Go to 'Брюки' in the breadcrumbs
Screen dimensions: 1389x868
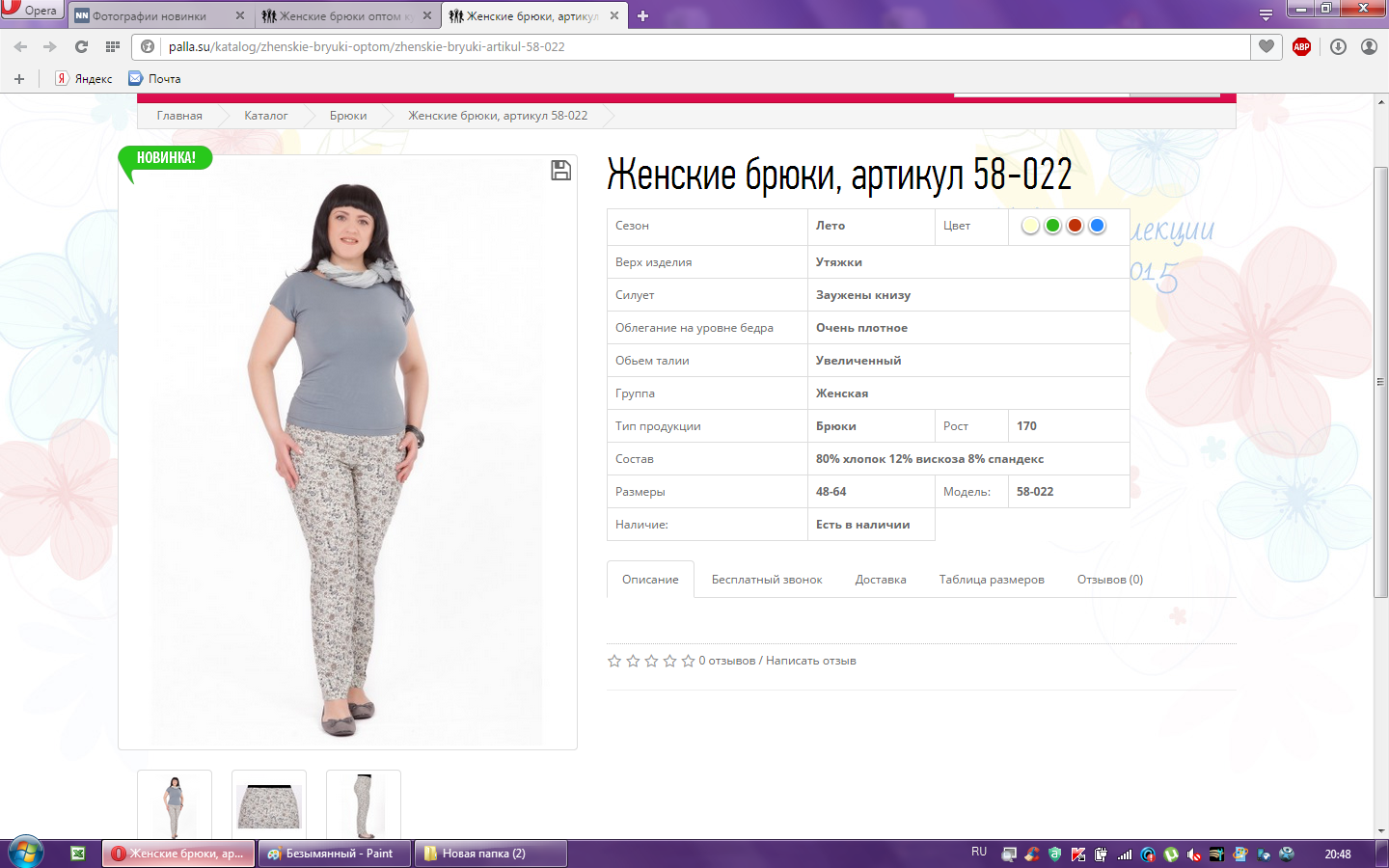[x=348, y=116]
